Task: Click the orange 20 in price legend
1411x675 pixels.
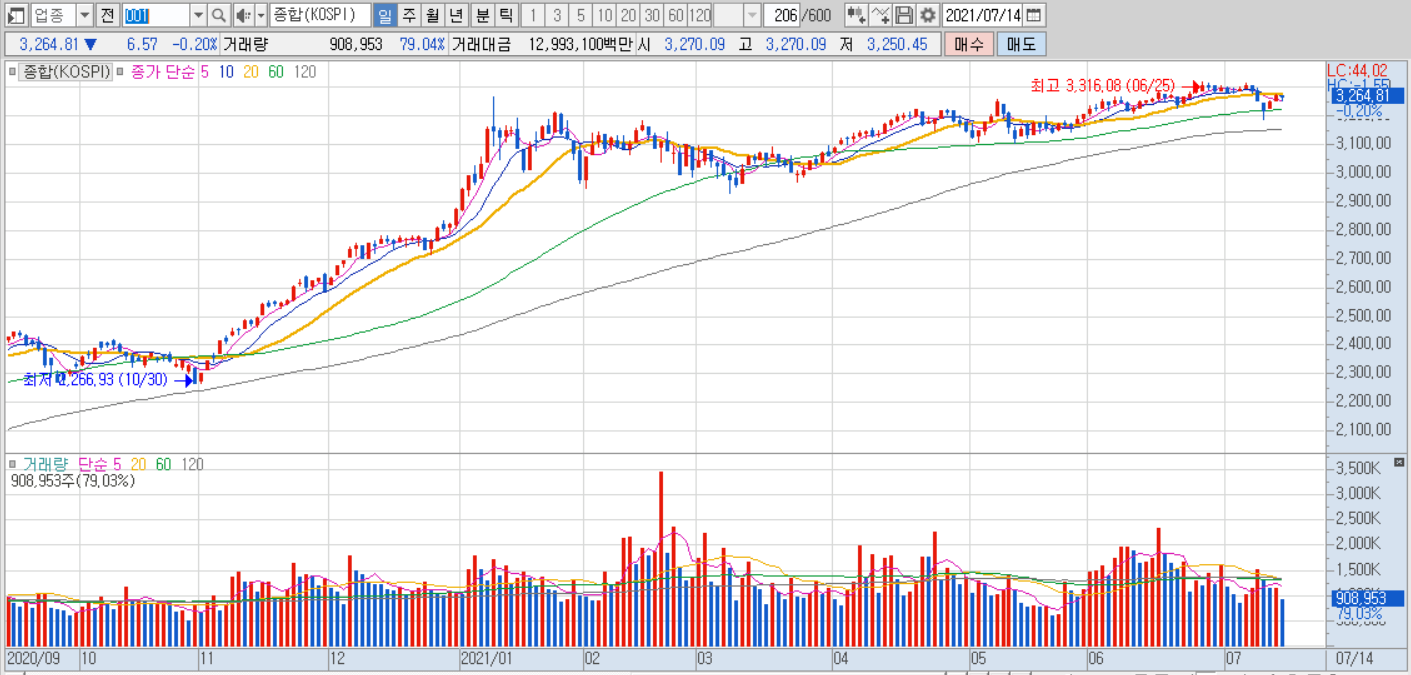Action: 250,72
